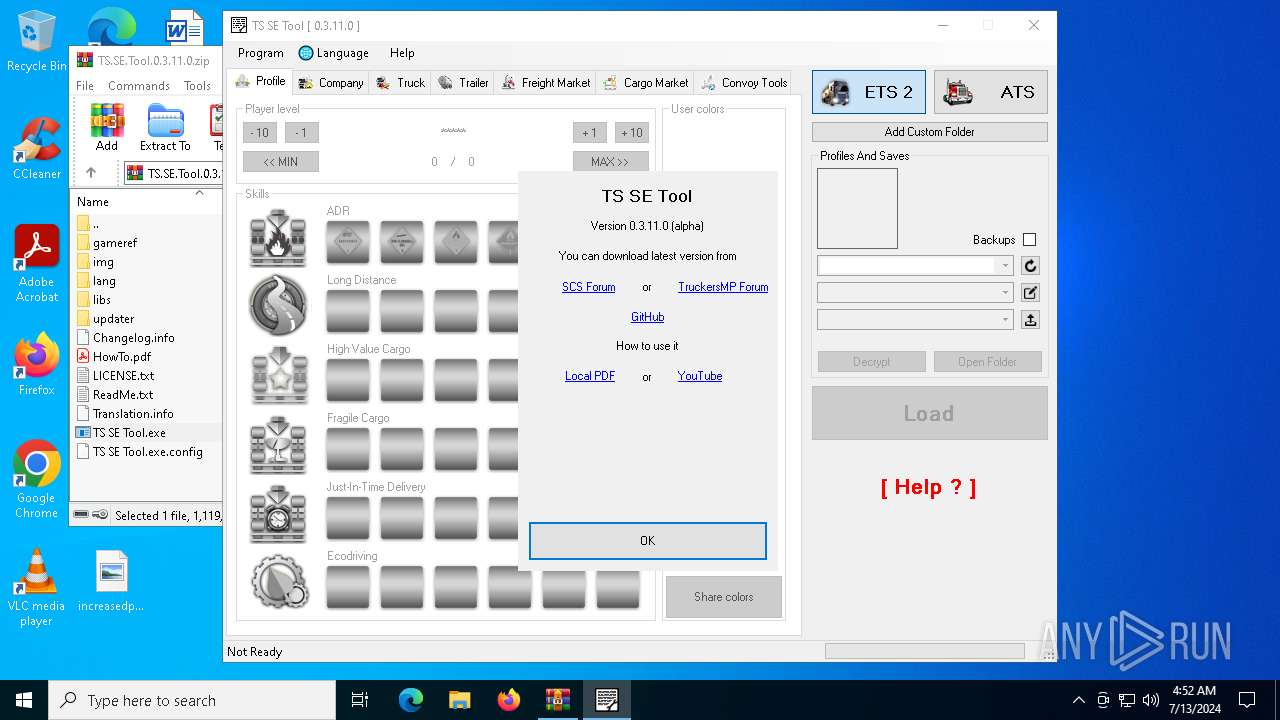
Task: Switch to the Company tab
Action: pyautogui.click(x=330, y=83)
